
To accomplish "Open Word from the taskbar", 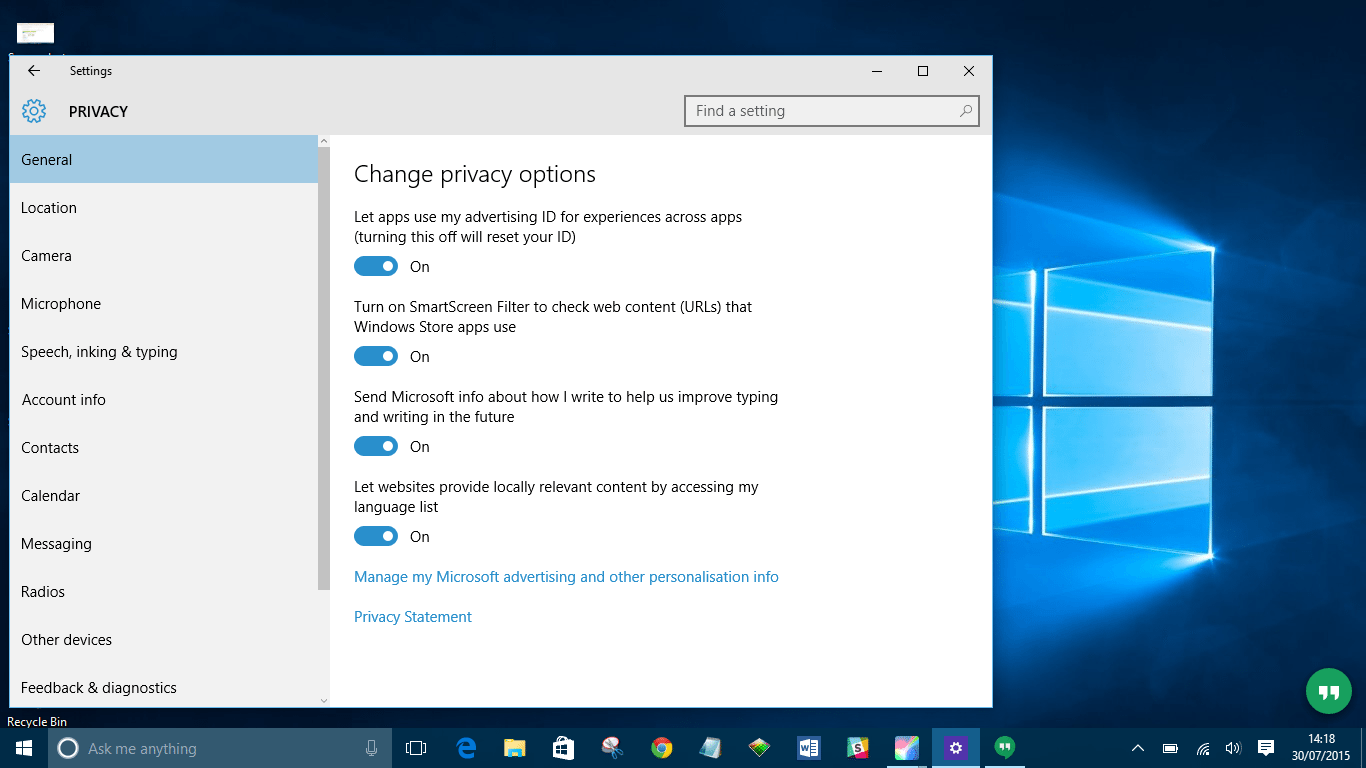I will (x=808, y=748).
